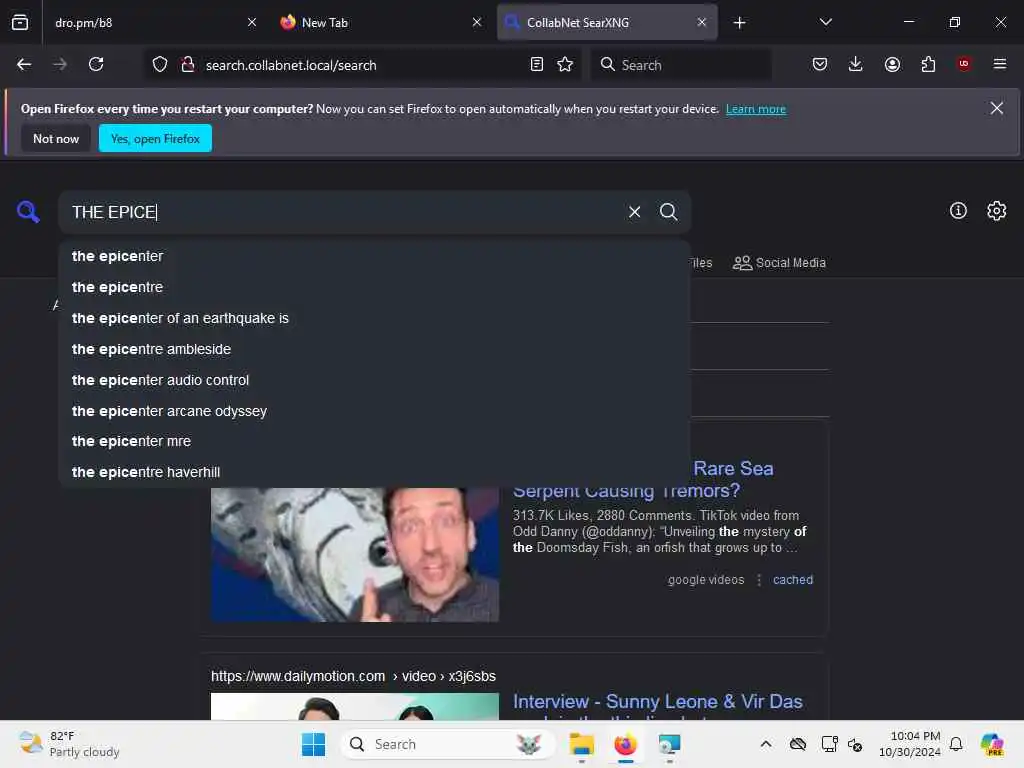The width and height of the screenshot is (1024, 768).
Task: Close the New Tab tab
Action: (477, 22)
